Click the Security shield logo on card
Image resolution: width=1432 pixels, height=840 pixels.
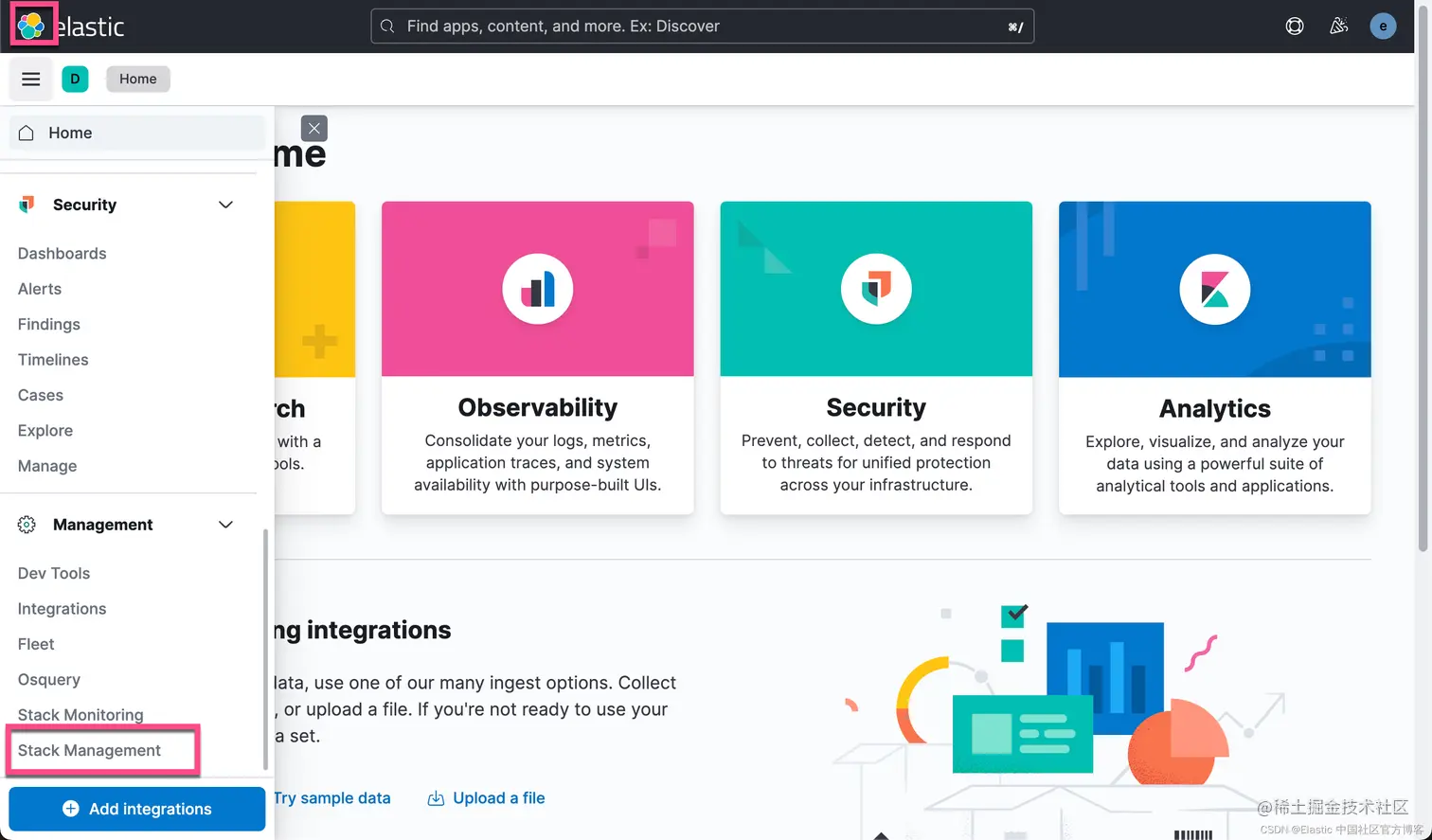pos(876,289)
